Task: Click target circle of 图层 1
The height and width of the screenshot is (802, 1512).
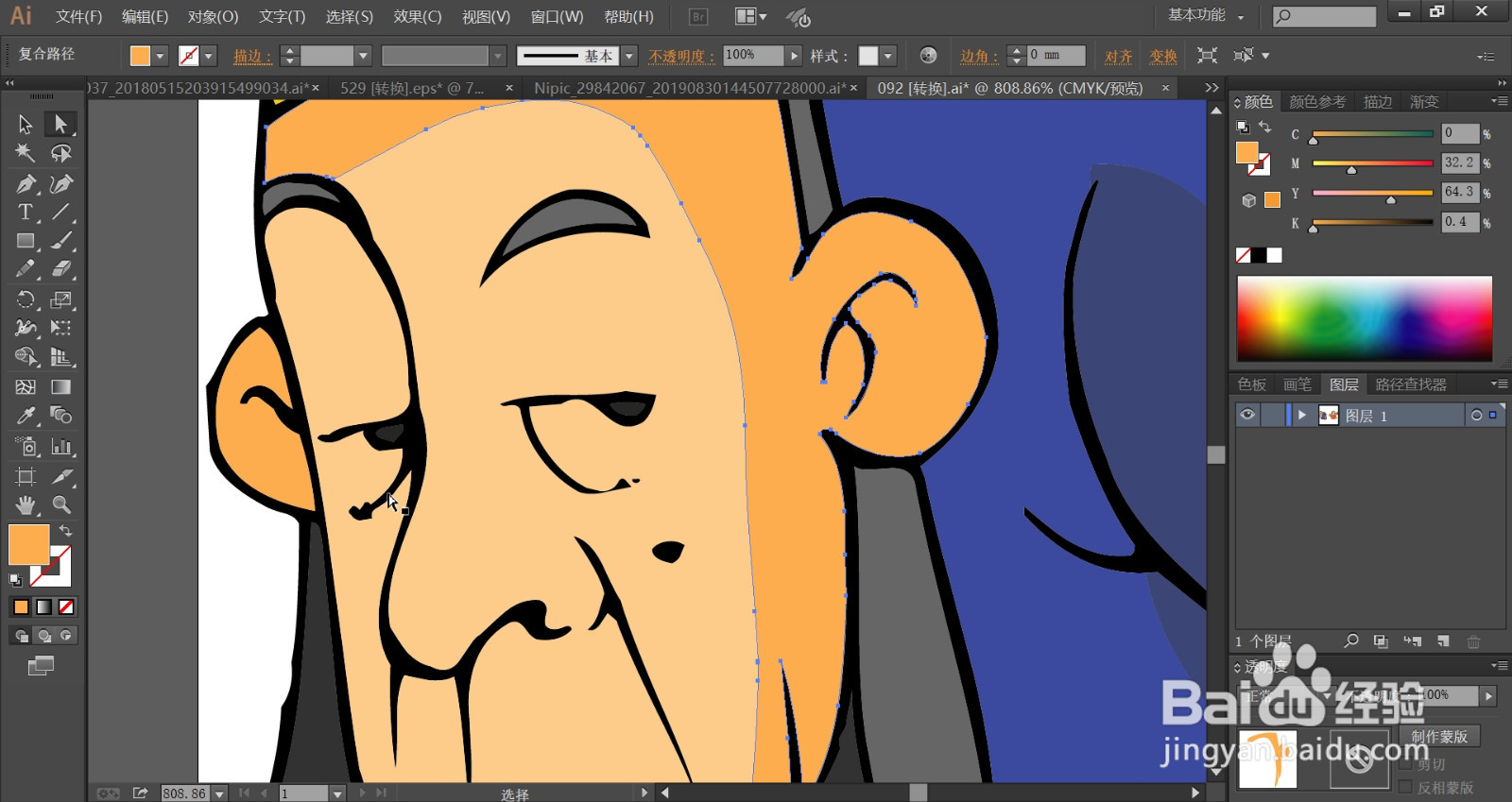Action: 1476,415
